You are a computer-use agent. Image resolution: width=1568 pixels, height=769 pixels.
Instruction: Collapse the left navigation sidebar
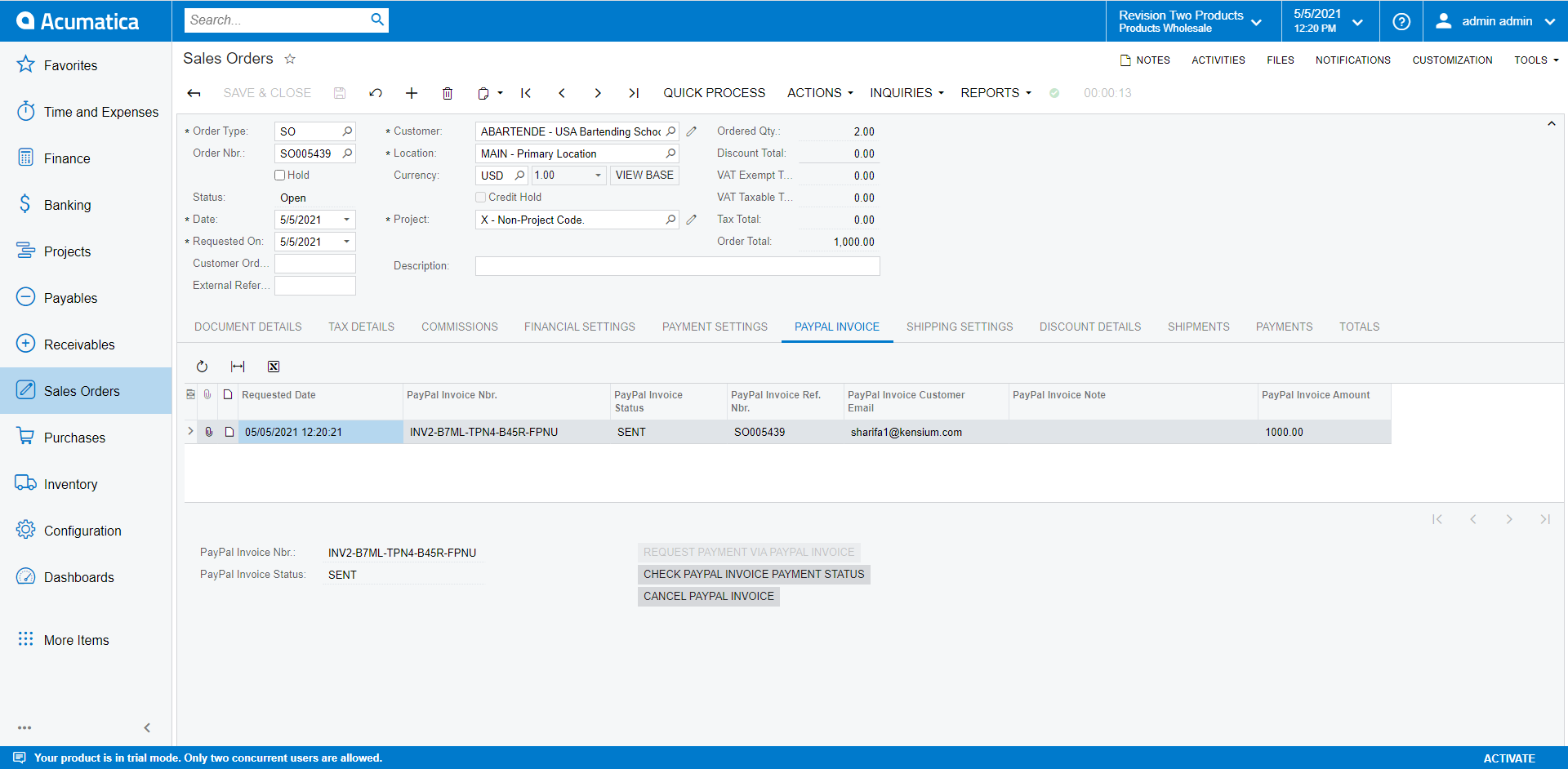pos(147,727)
